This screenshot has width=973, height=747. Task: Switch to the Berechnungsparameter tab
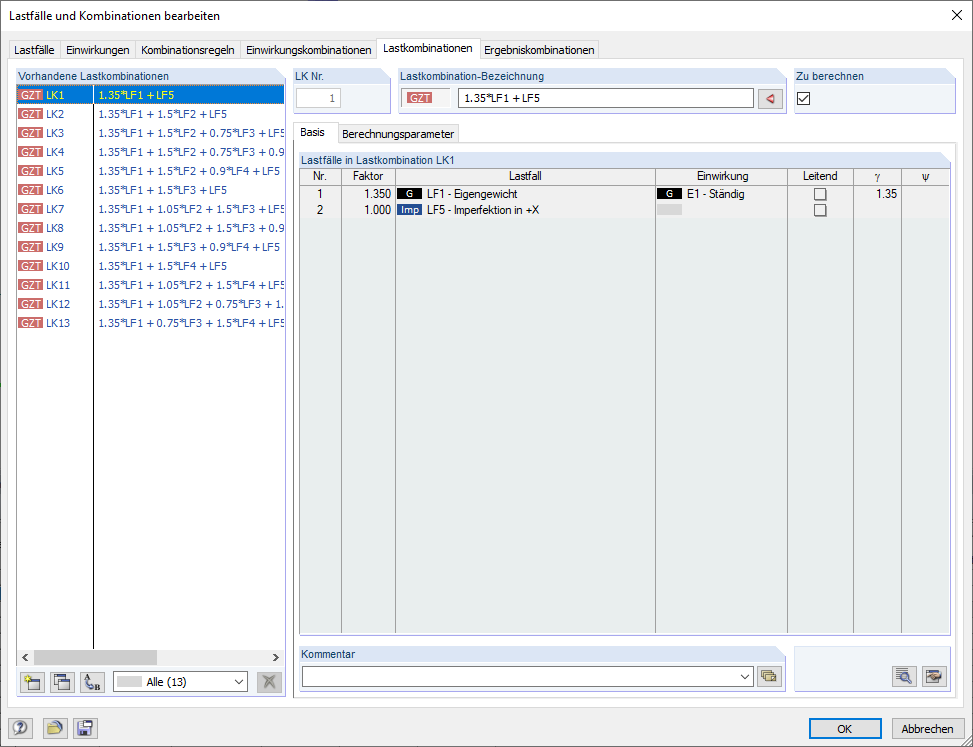point(400,132)
